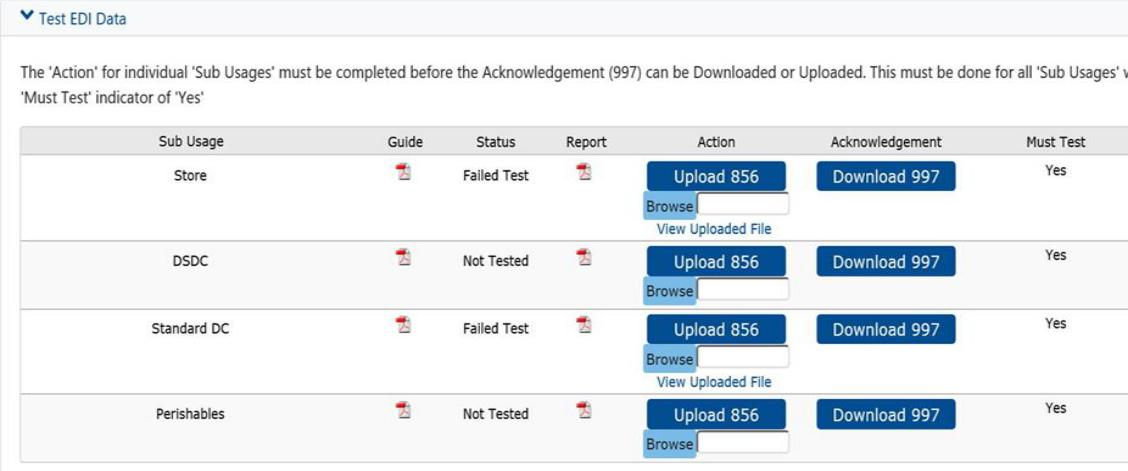Open the Perishables report PDF icon
This screenshot has height=471, width=1128.
point(584,411)
